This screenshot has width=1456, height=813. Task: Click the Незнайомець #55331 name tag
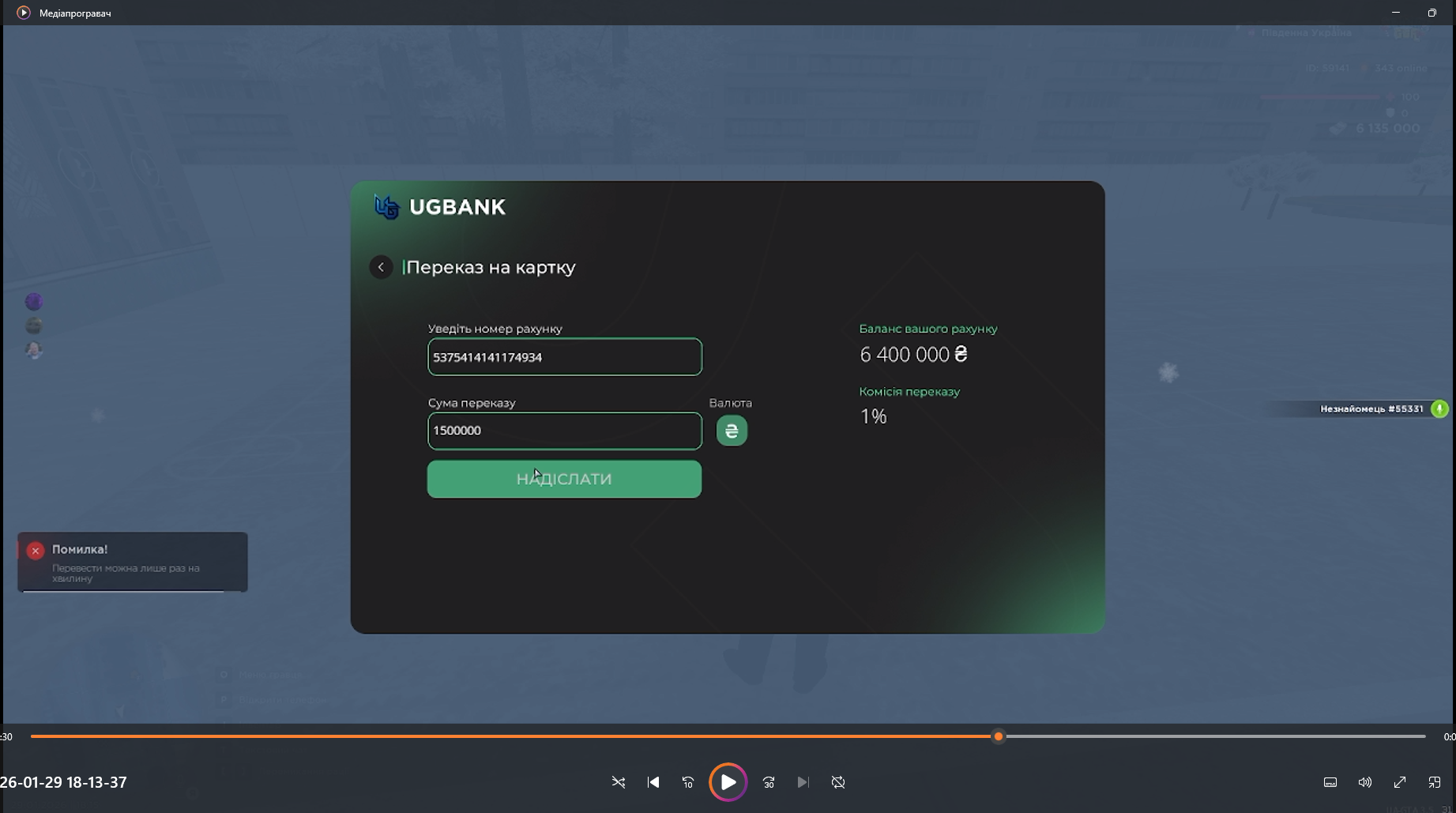1371,408
